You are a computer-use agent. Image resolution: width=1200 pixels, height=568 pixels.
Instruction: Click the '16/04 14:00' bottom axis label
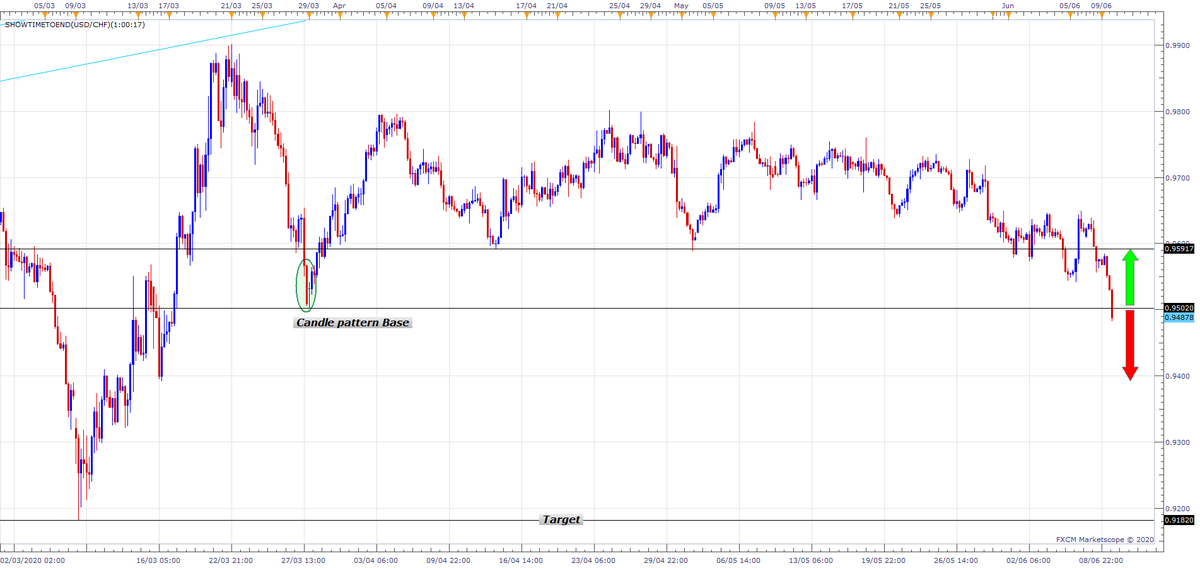[523, 561]
